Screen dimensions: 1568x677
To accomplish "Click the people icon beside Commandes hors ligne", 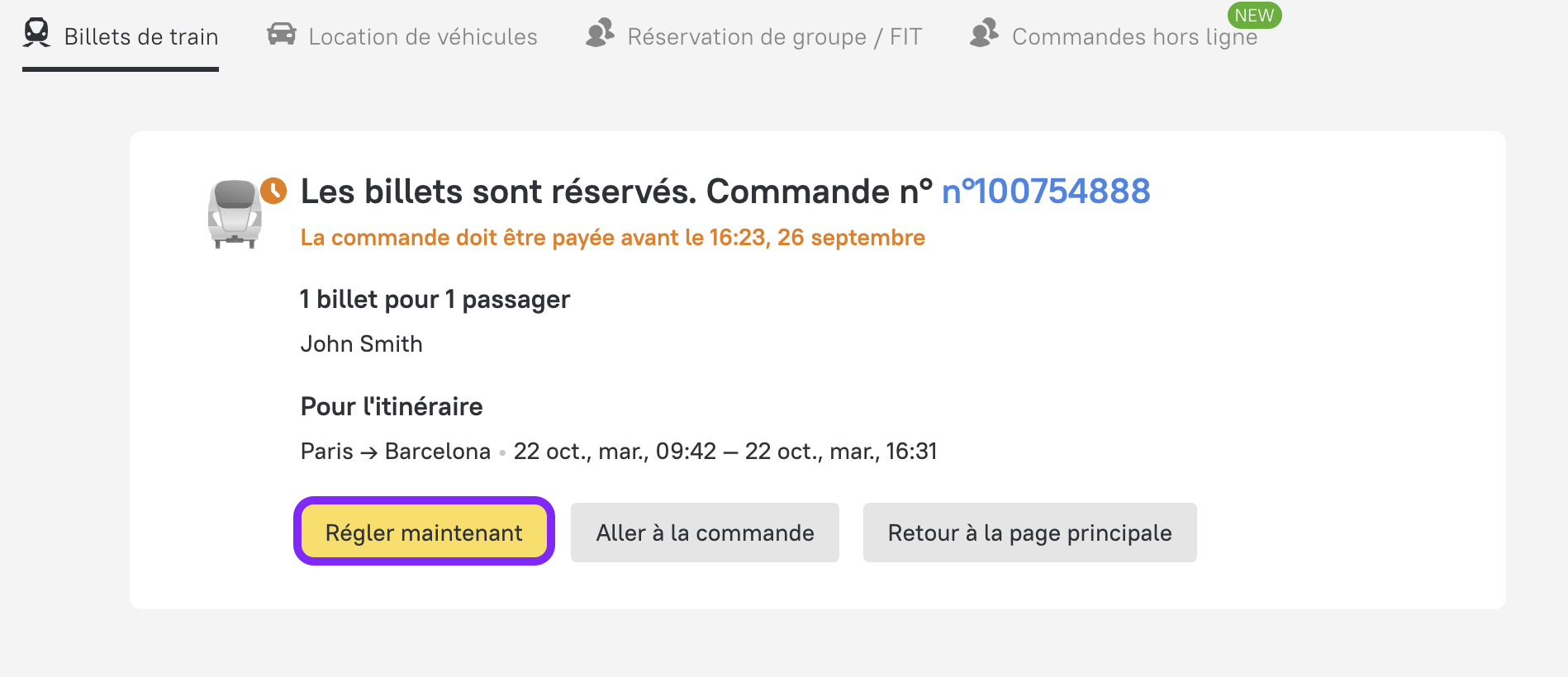I will 985,33.
